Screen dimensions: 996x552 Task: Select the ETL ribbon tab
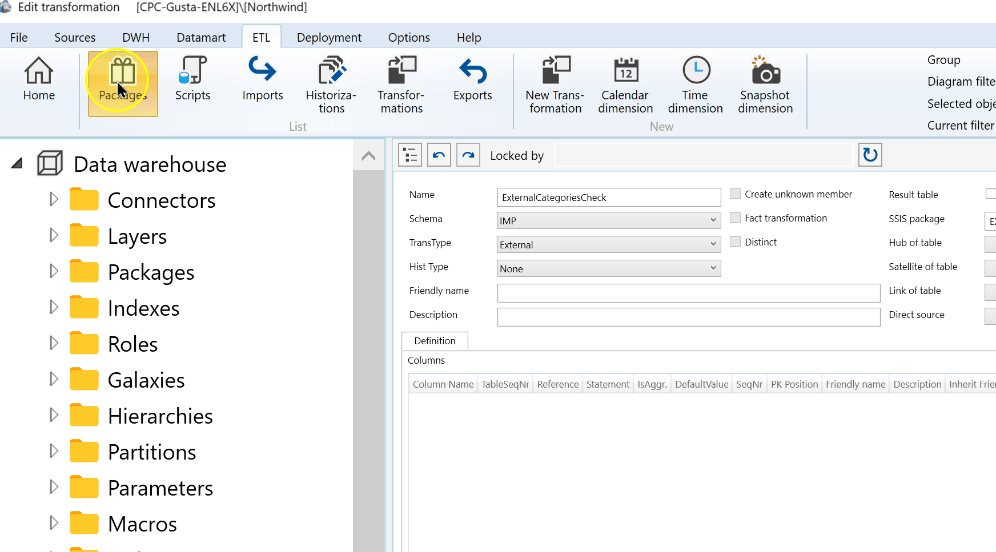point(261,37)
